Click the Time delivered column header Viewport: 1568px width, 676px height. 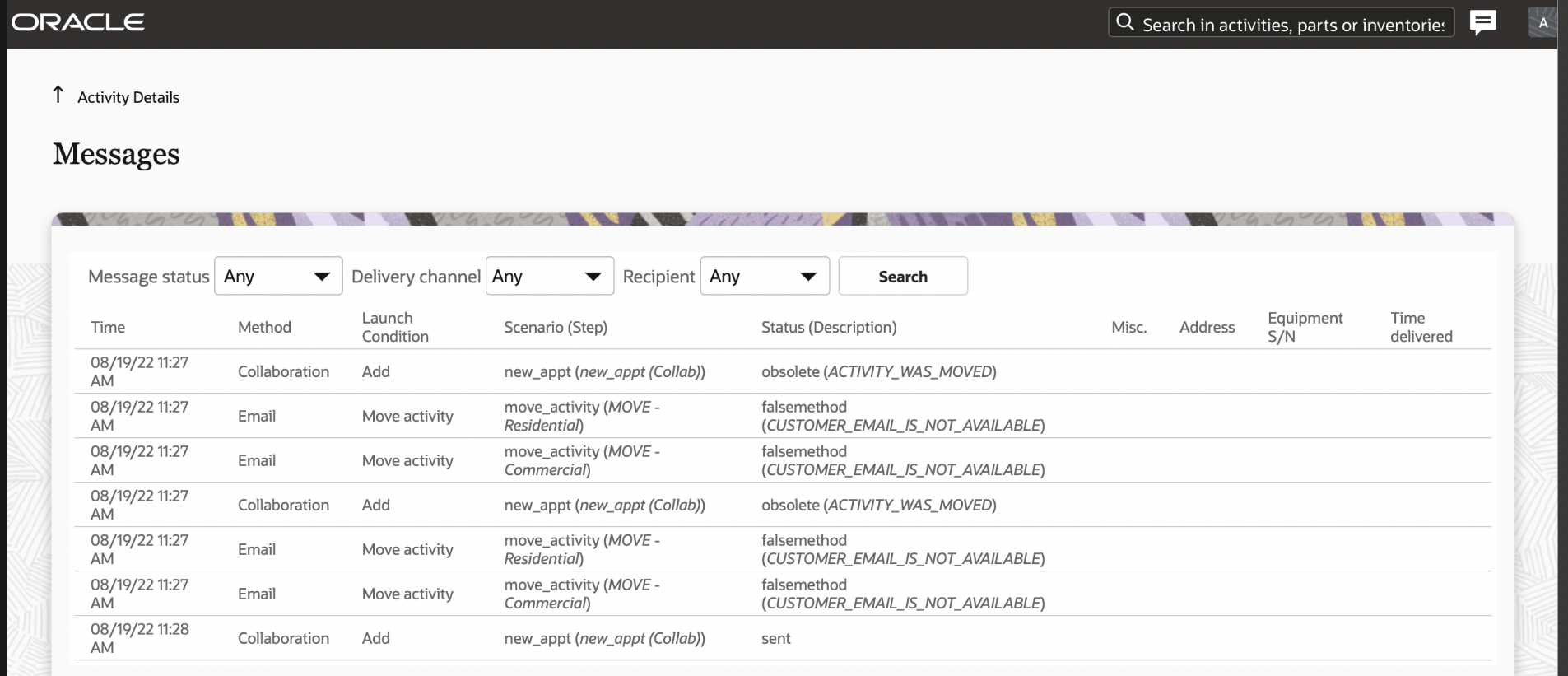(1421, 328)
